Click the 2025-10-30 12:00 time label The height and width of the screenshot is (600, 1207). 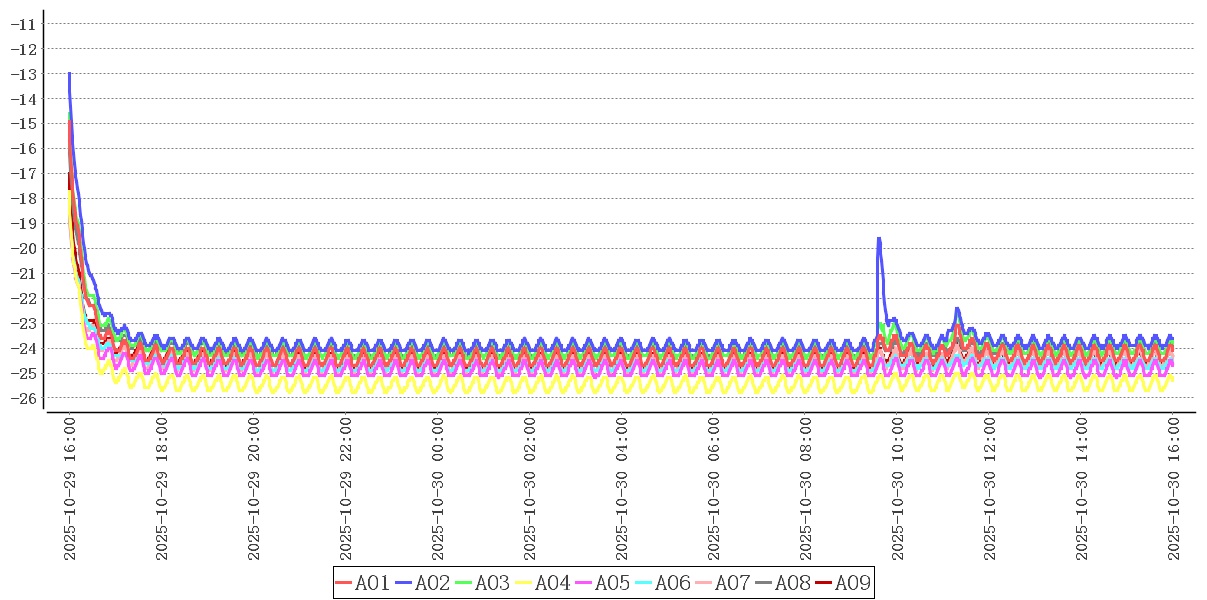coord(990,490)
